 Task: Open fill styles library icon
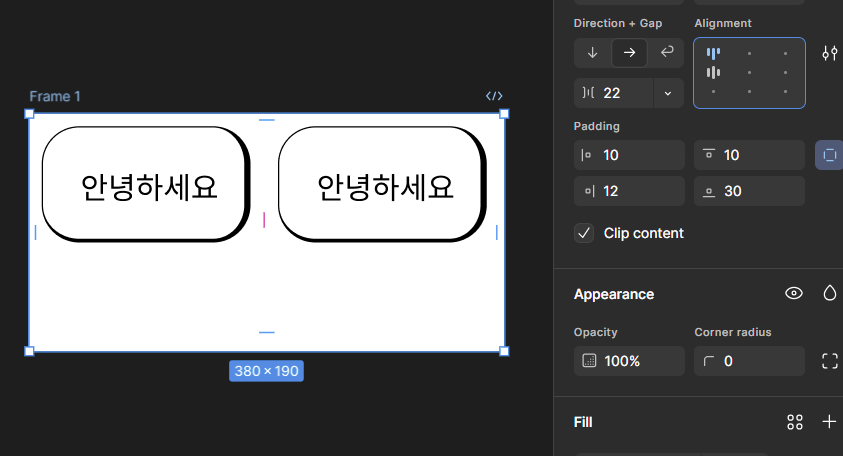tap(795, 422)
